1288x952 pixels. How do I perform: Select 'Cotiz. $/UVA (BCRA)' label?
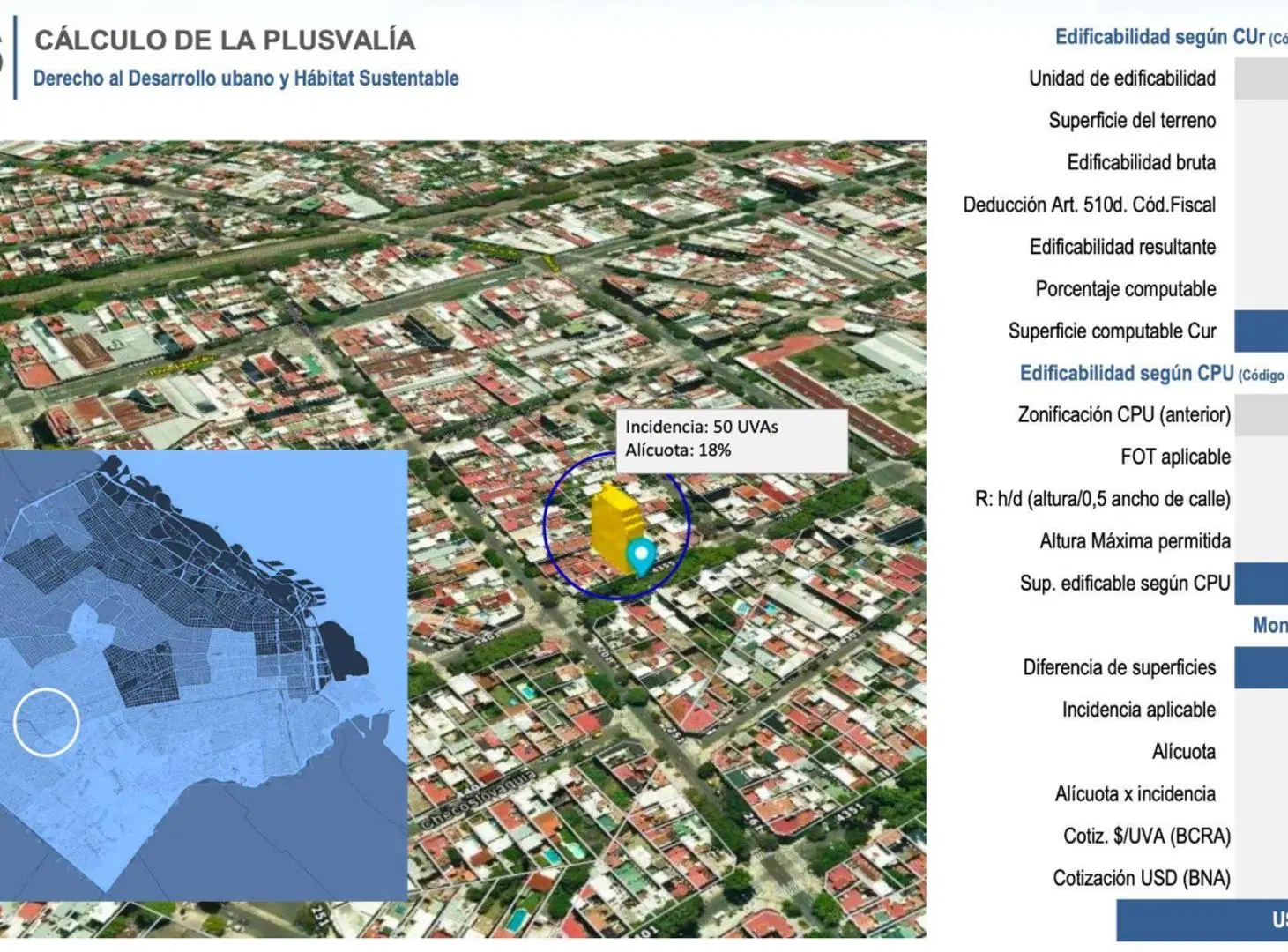tap(1146, 837)
